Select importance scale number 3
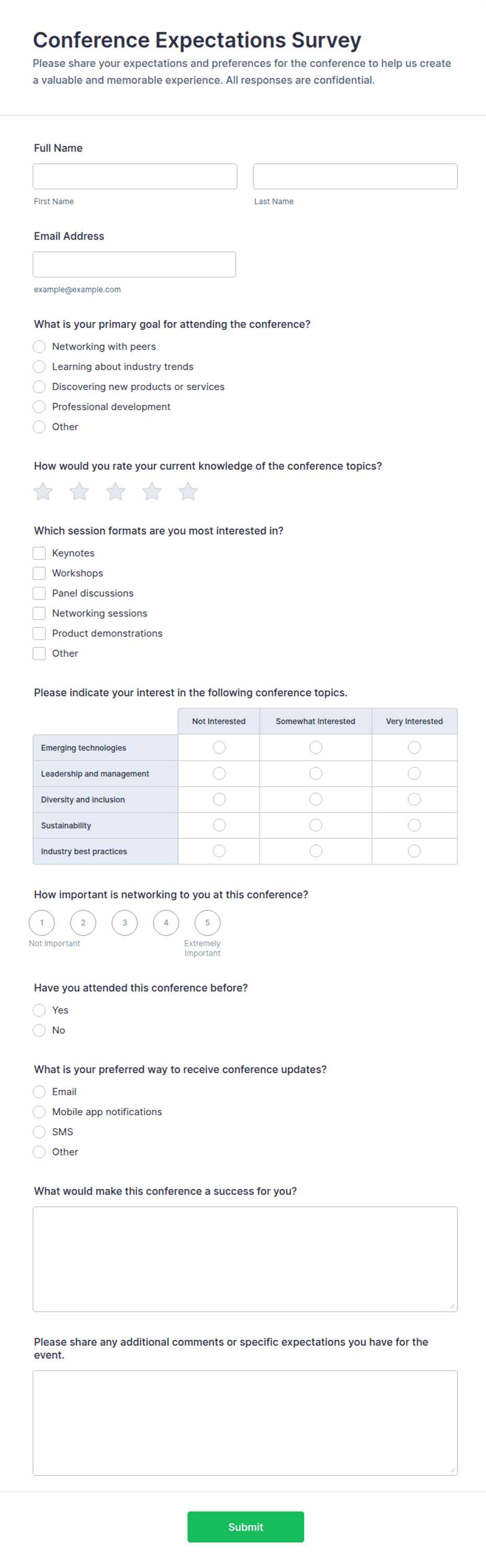Image resolution: width=486 pixels, height=1568 pixels. click(x=124, y=923)
